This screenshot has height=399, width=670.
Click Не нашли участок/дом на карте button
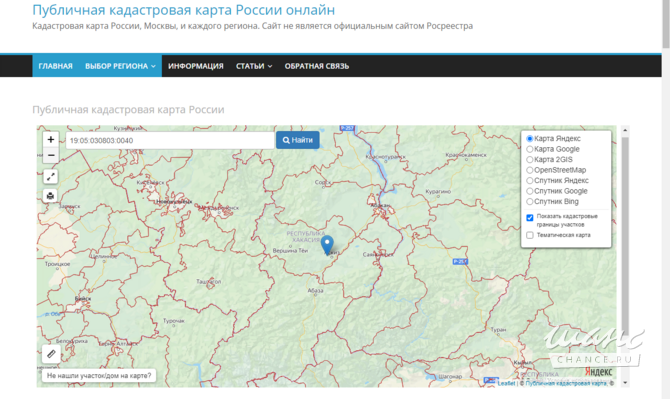tap(99, 376)
